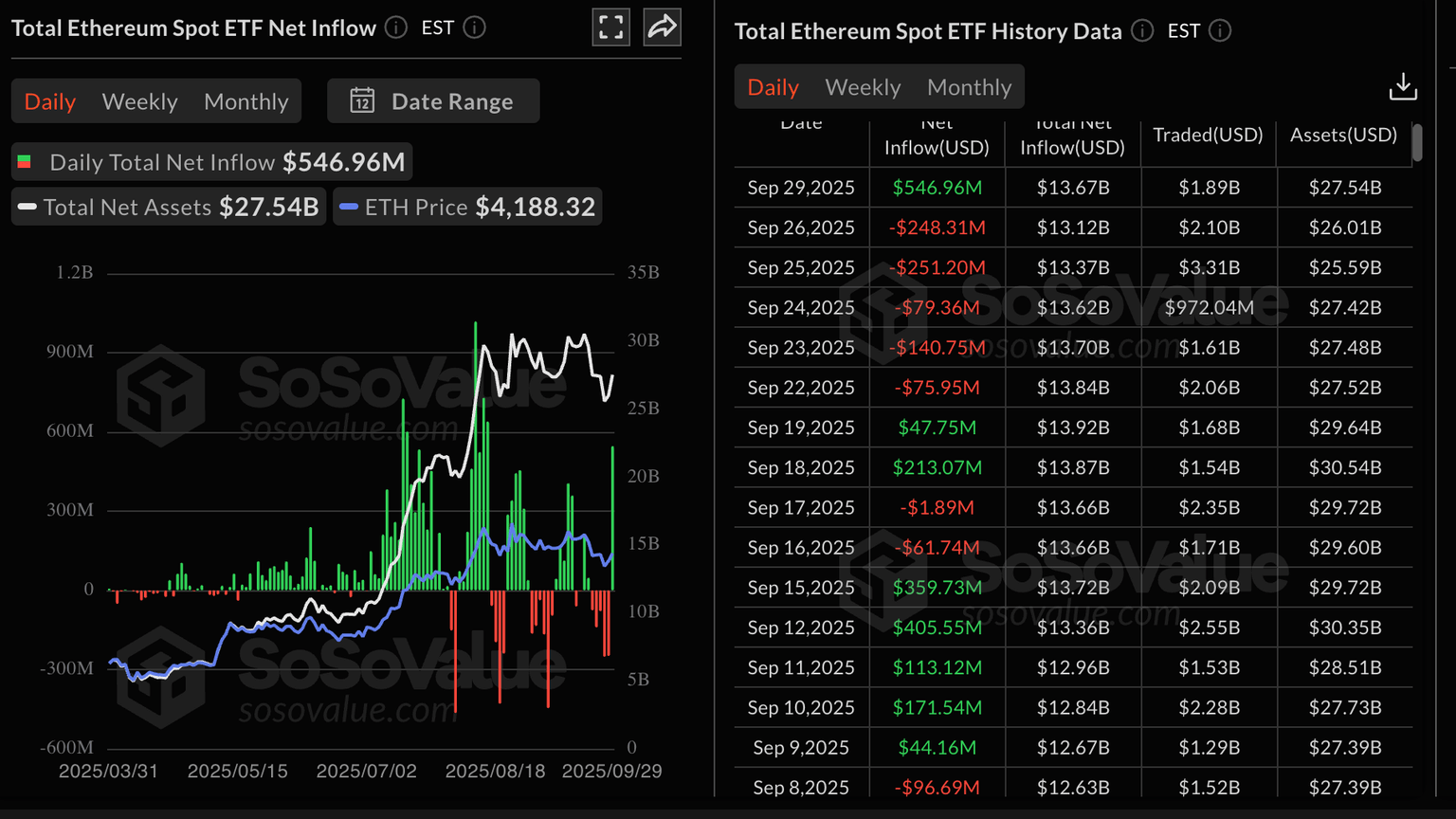
Task: Open the Date Range picker
Action: (x=433, y=101)
